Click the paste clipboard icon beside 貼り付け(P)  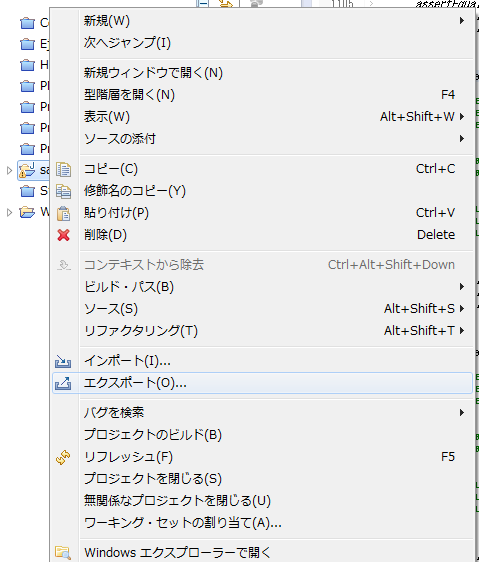63,213
